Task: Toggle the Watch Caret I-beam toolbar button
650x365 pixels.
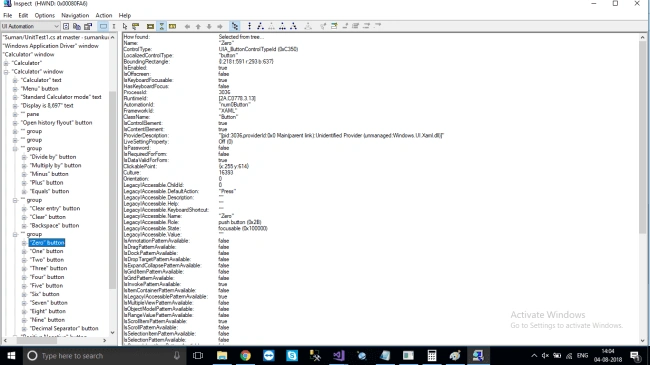Action: coord(114,26)
